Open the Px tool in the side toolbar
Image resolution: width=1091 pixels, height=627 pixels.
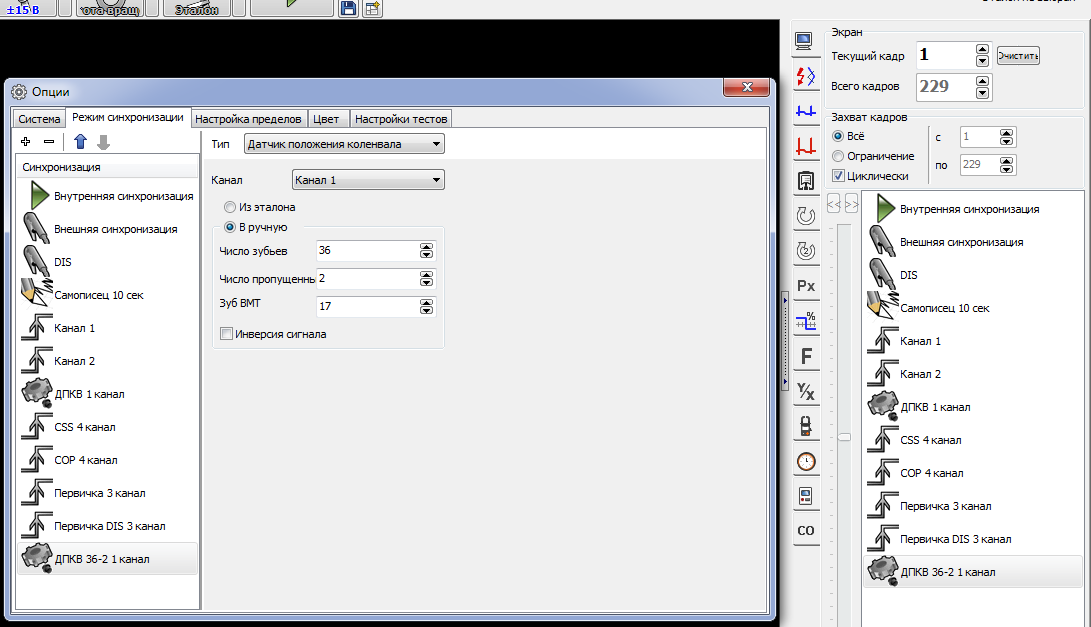806,286
